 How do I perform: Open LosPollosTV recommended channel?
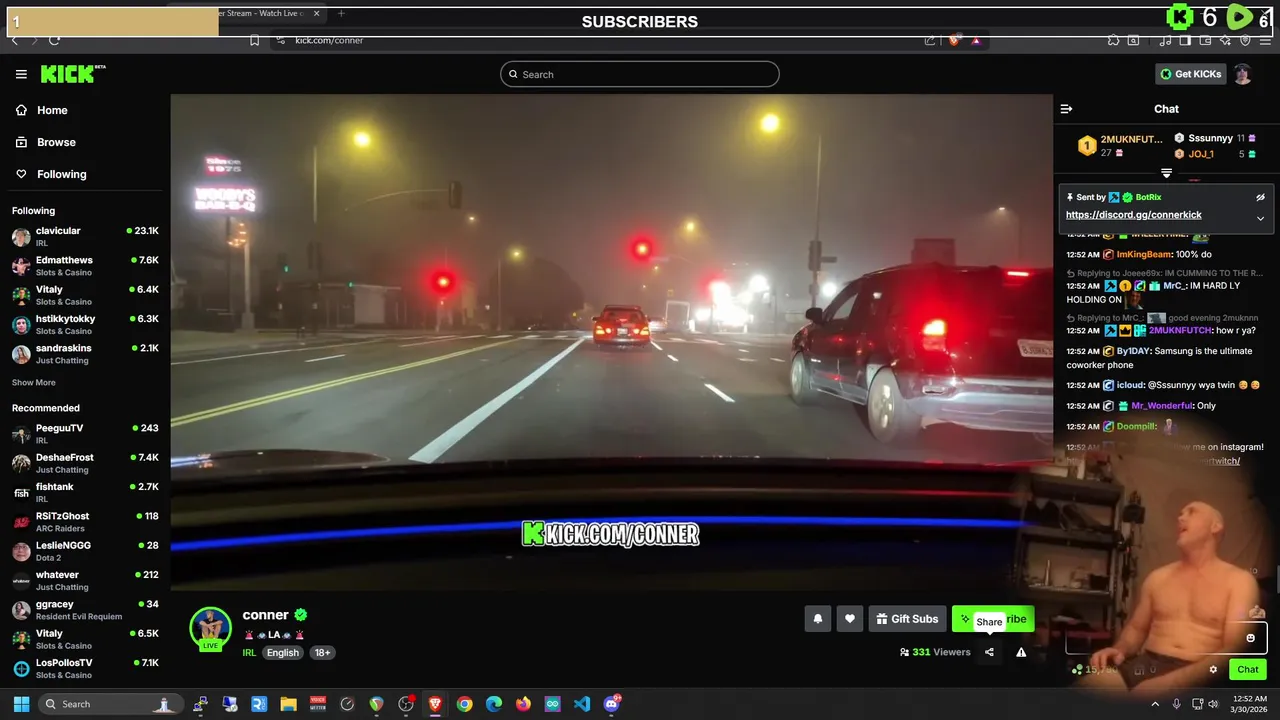pyautogui.click(x=85, y=668)
